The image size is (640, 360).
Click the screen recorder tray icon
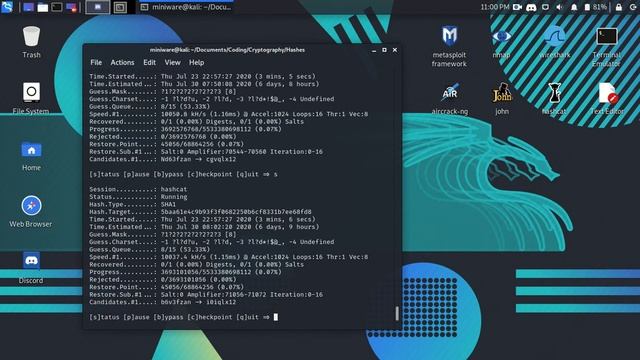point(517,7)
